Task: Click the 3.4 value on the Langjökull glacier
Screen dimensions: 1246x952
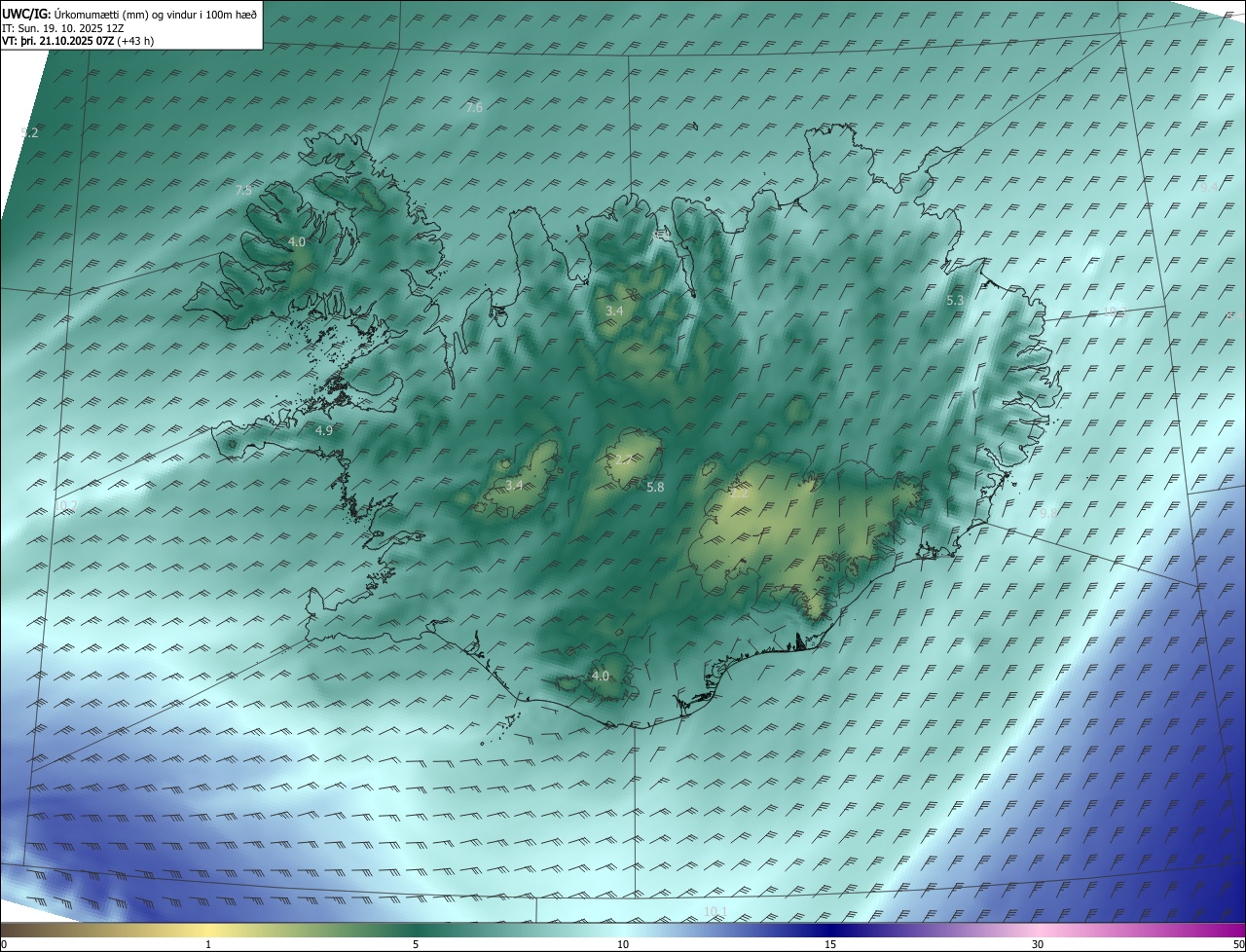Action: pyautogui.click(x=514, y=485)
